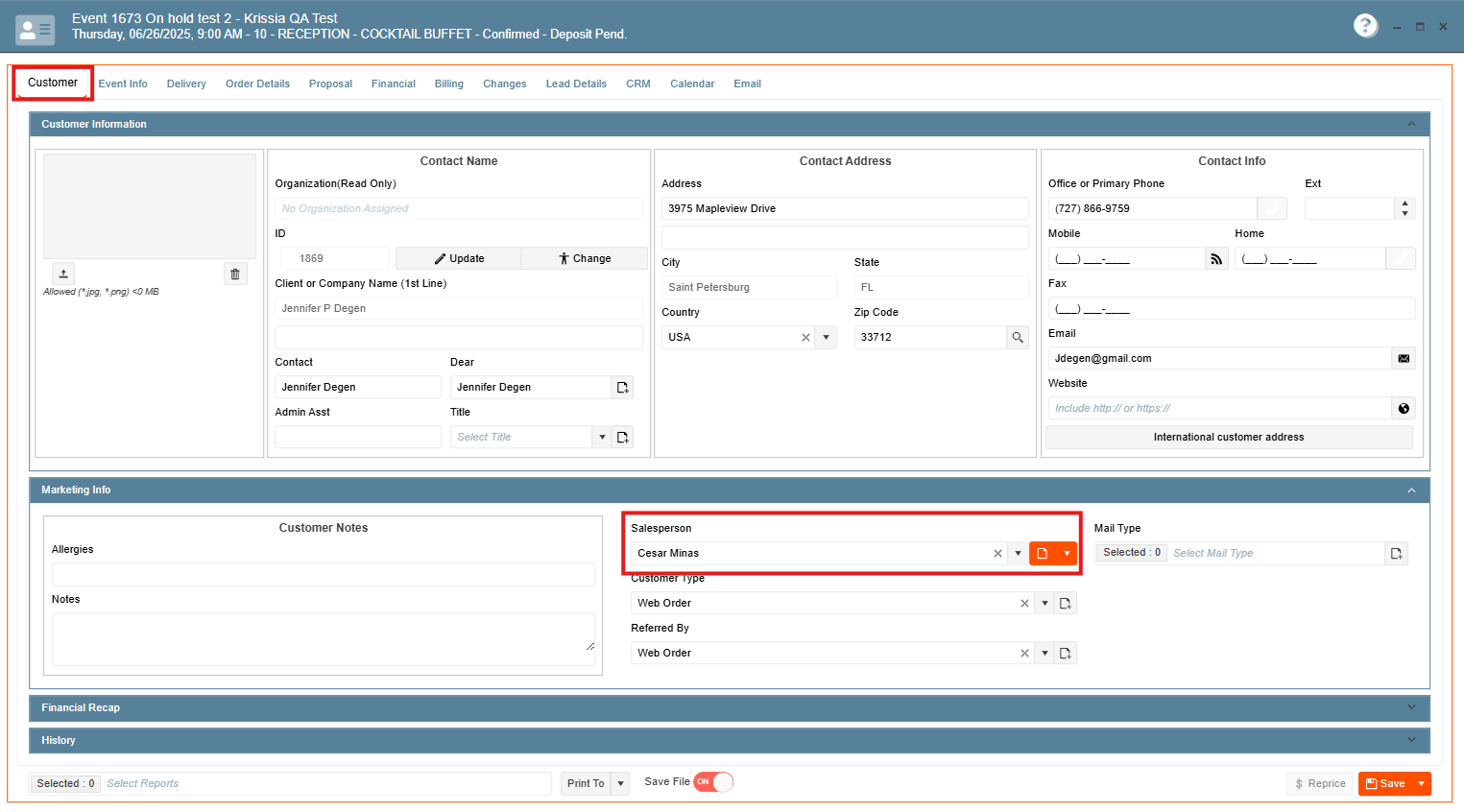Image resolution: width=1464 pixels, height=812 pixels.
Task: Click International customer address button
Action: 1229,437
